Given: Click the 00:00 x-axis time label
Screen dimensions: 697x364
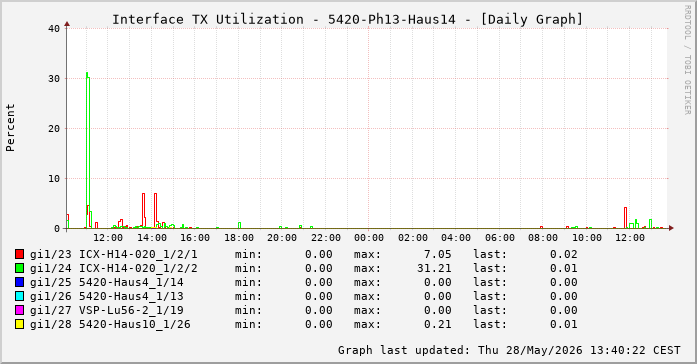Looking at the screenshot, I should pyautogui.click(x=369, y=238).
